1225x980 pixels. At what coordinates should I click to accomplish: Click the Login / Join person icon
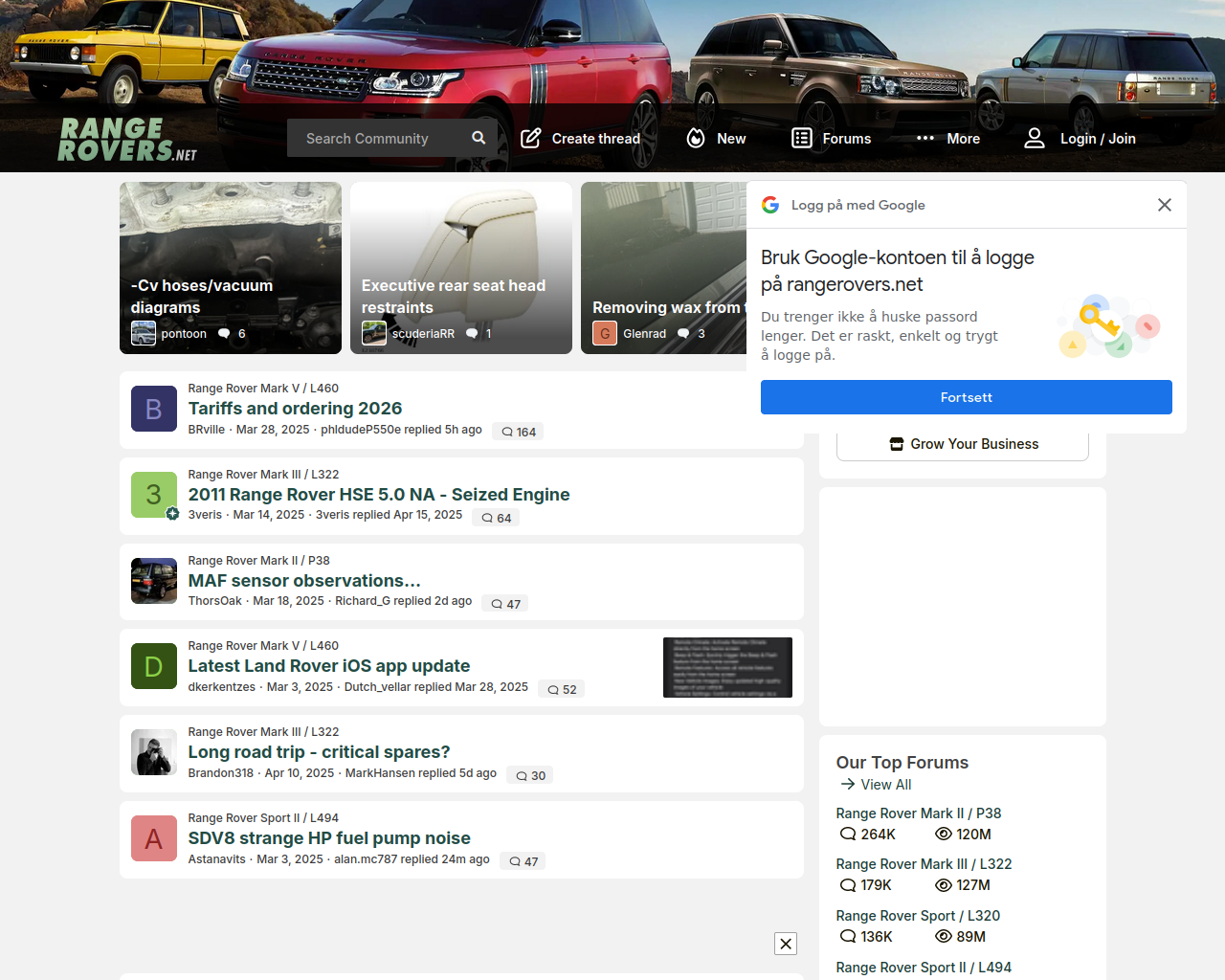1035,138
